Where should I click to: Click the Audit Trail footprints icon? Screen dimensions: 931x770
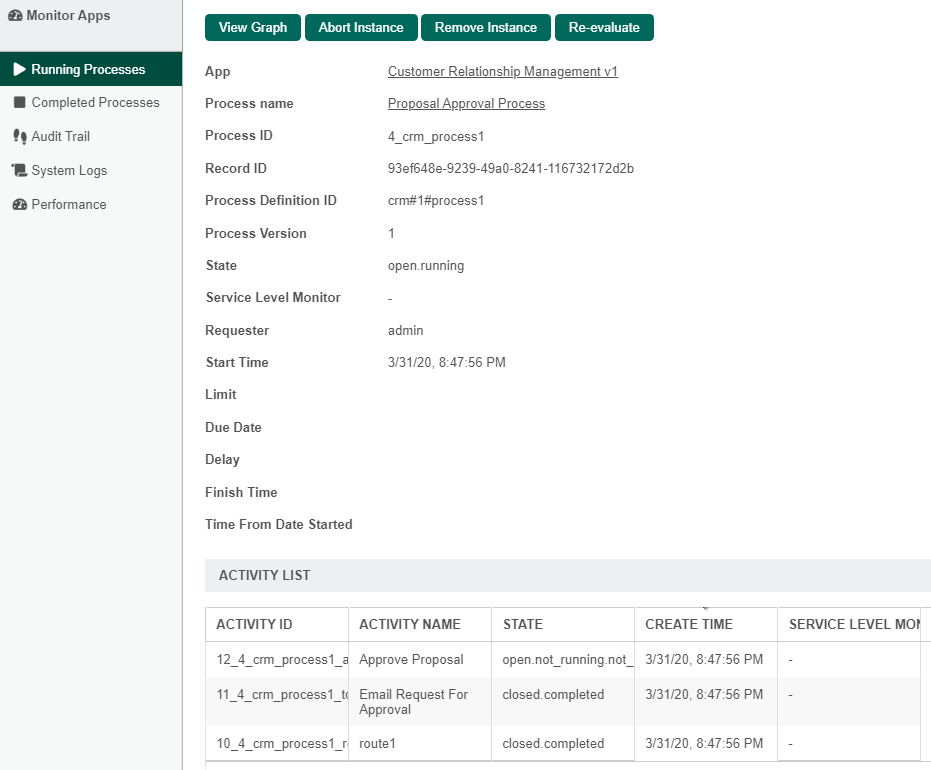point(19,137)
